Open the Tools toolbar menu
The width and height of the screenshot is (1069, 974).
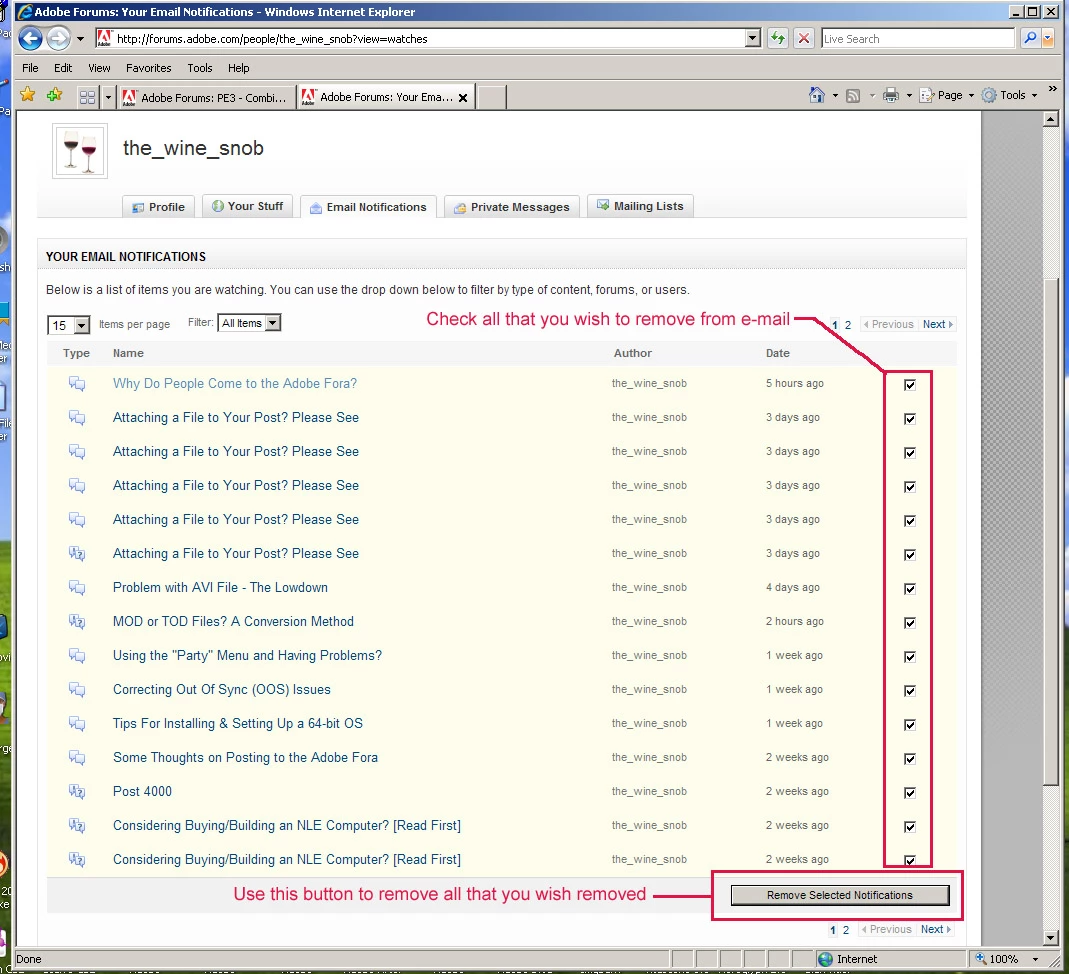tap(1010, 95)
